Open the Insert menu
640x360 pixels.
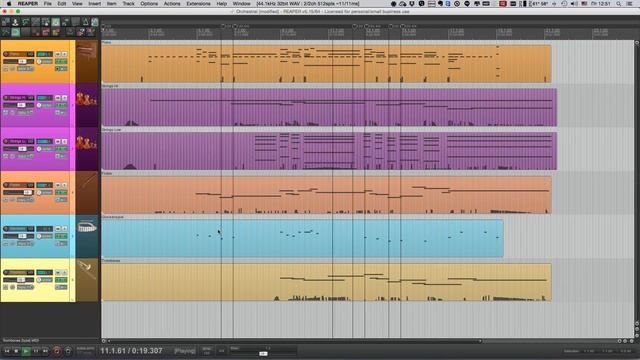pos(95,4)
